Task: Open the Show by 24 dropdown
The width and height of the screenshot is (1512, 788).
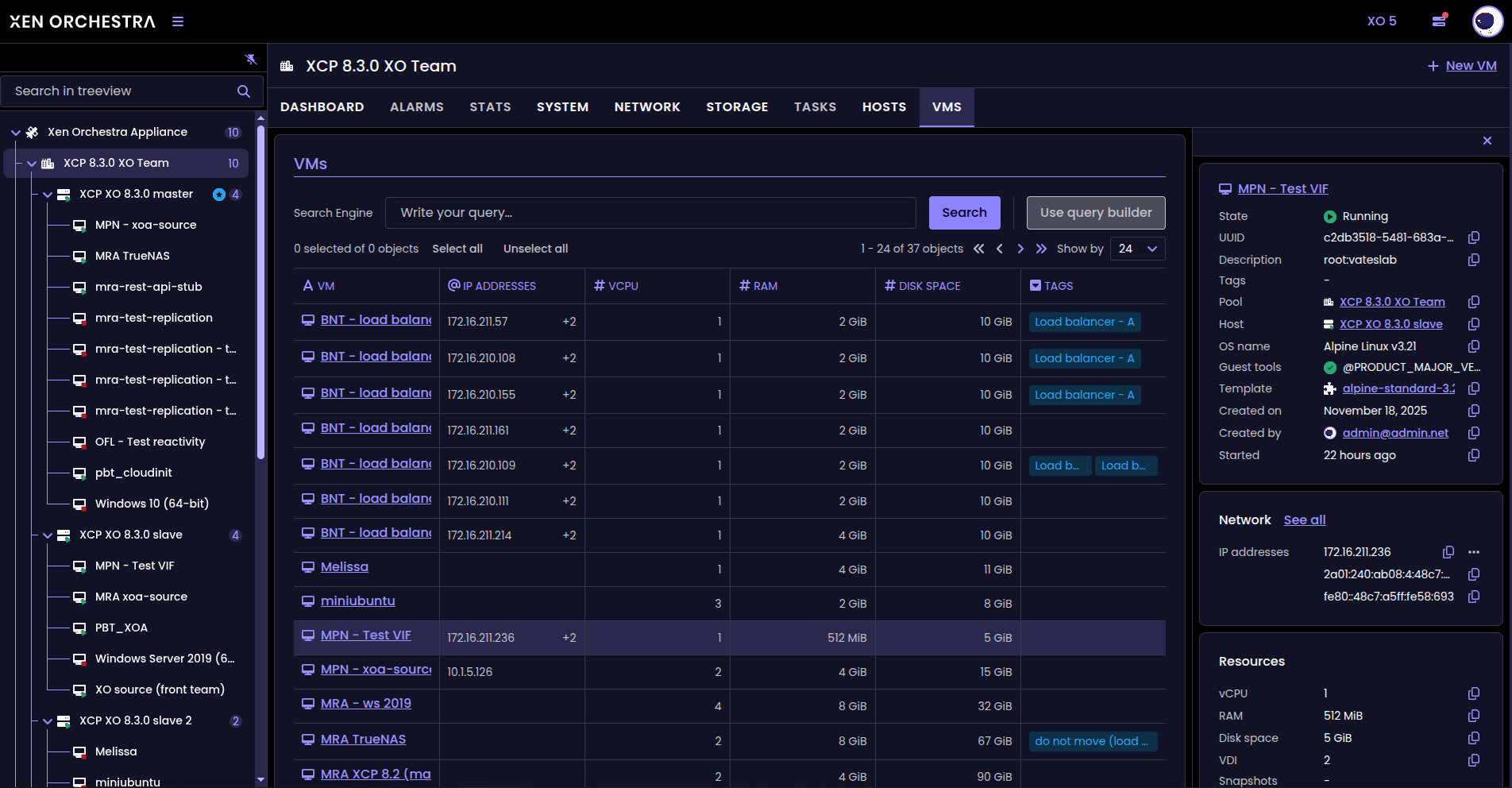Action: pos(1137,249)
